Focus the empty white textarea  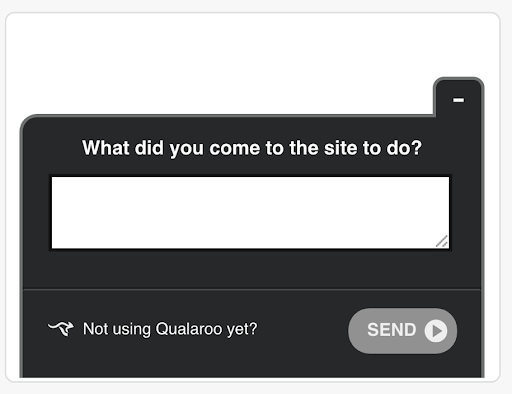250,213
